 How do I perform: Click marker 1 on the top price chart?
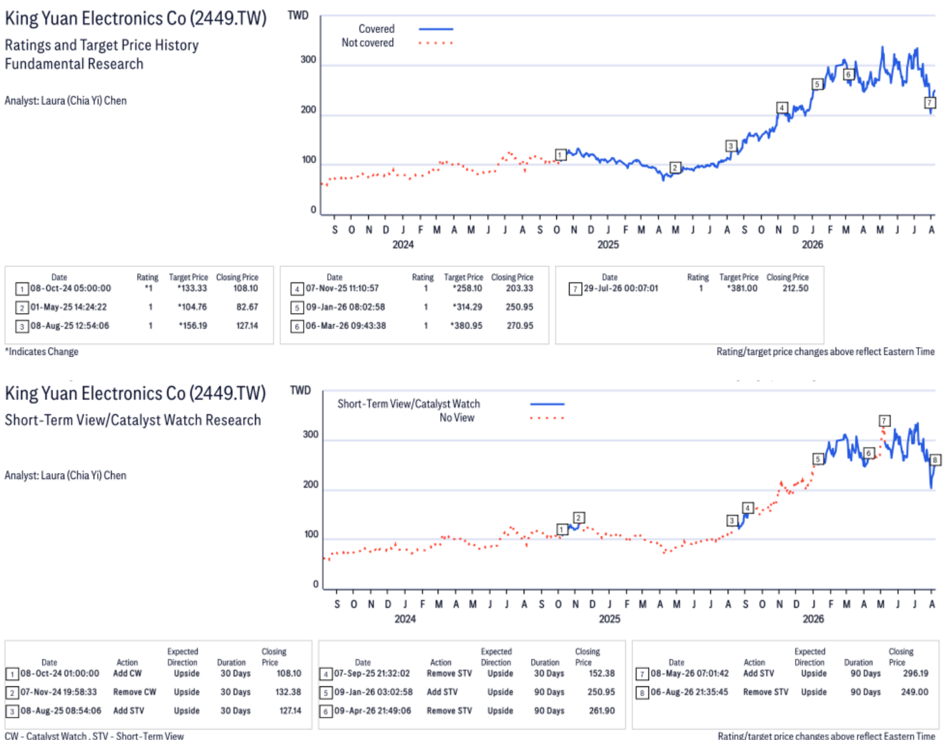click(560, 155)
